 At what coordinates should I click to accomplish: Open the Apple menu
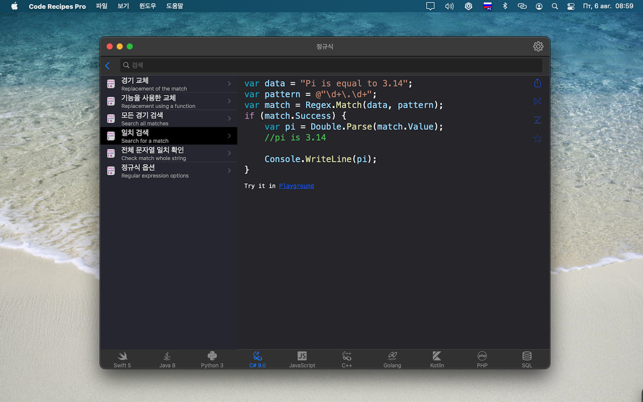14,6
